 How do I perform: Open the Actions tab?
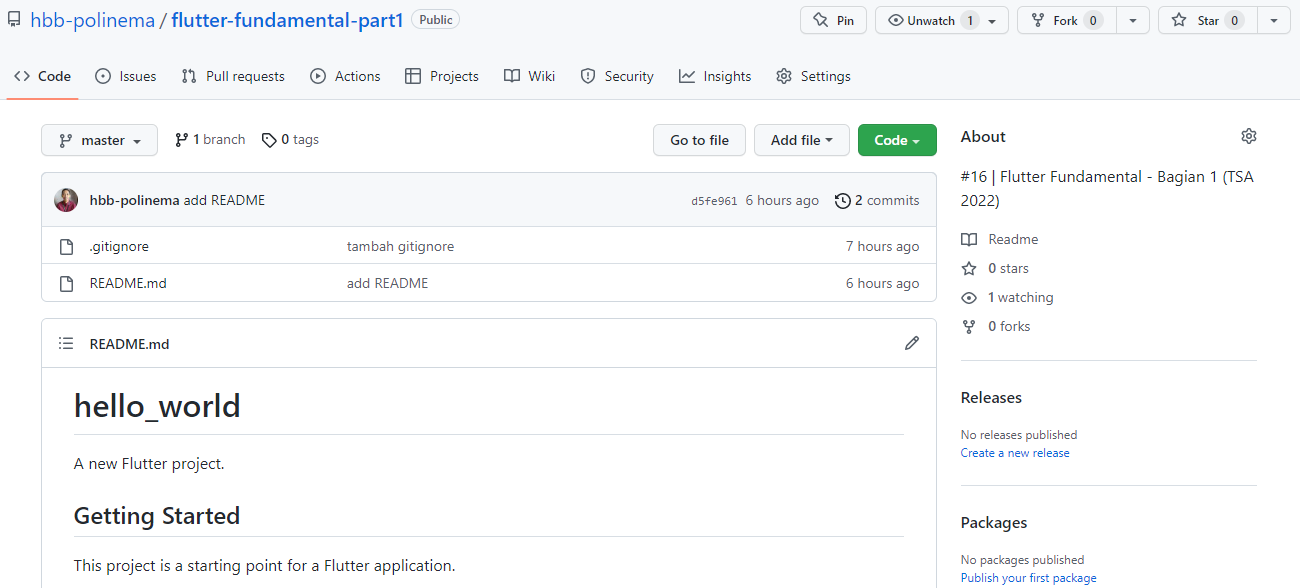[x=345, y=75]
